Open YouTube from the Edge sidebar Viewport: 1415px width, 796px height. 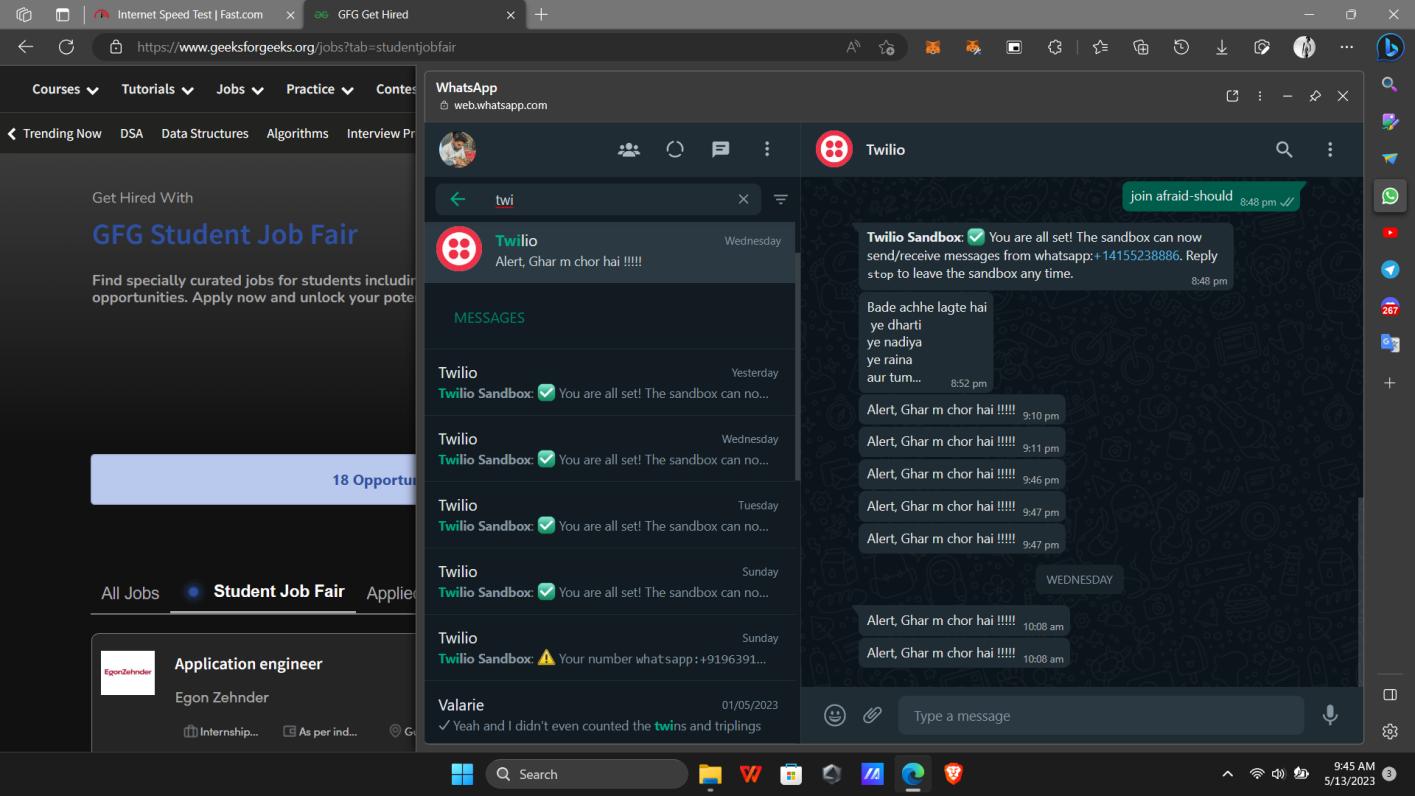pos(1390,233)
